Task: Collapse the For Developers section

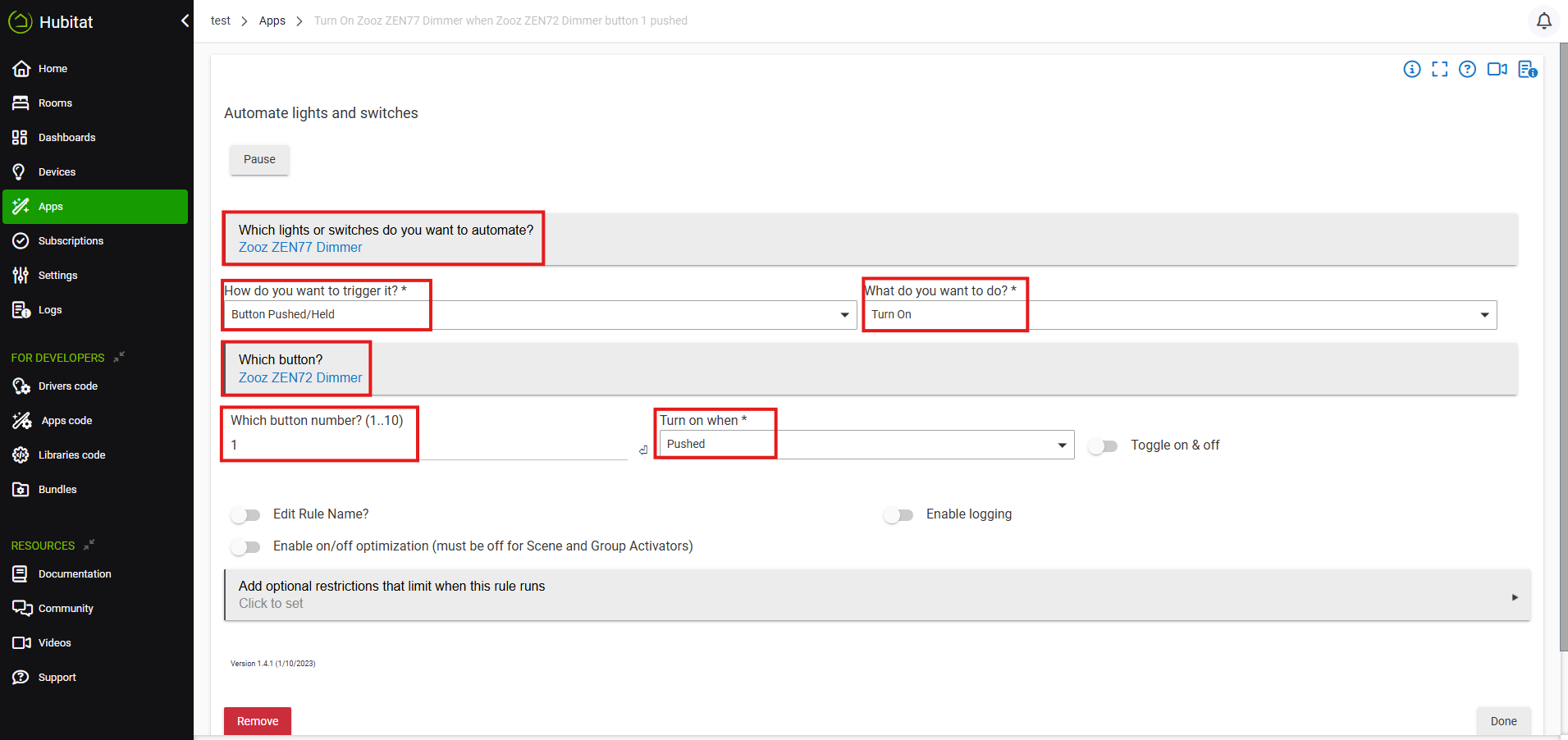Action: pos(119,357)
